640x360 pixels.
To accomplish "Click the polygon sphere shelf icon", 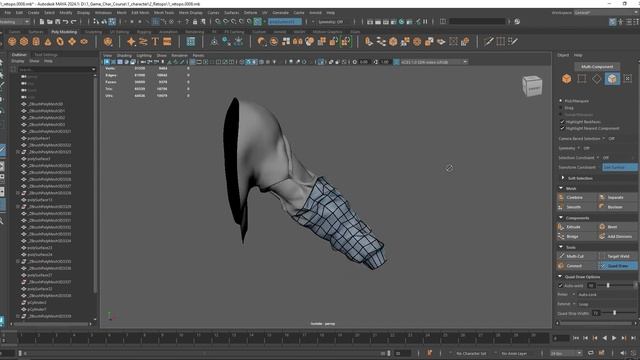I will click(12, 41).
